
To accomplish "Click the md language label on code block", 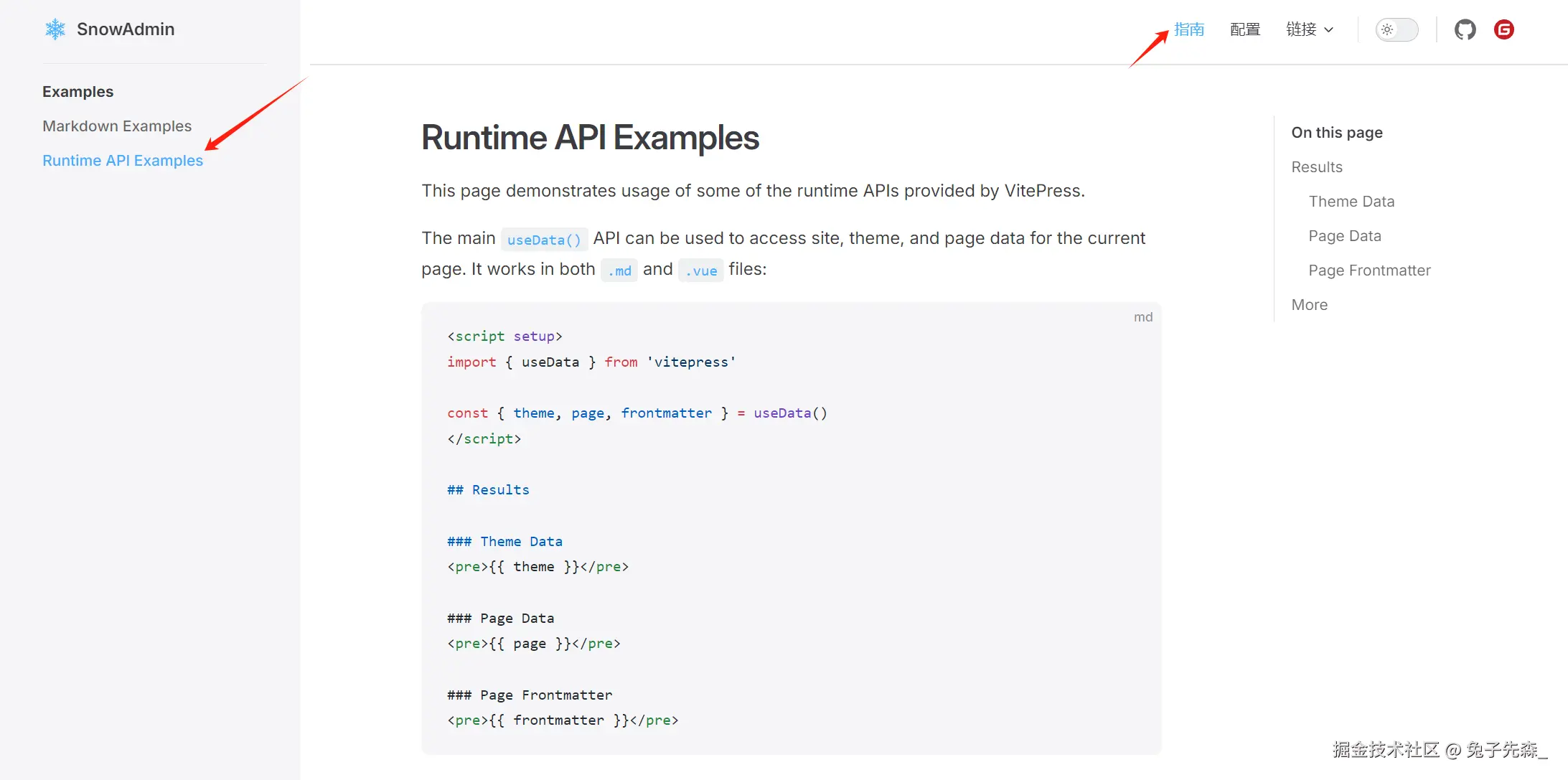I will (x=1143, y=317).
